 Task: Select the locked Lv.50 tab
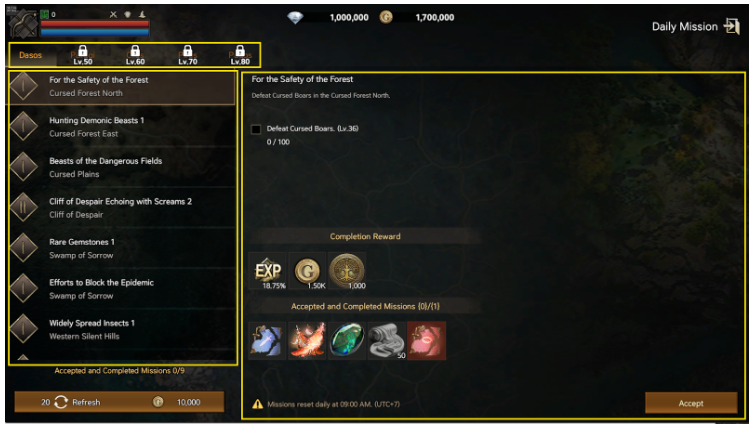(83, 55)
